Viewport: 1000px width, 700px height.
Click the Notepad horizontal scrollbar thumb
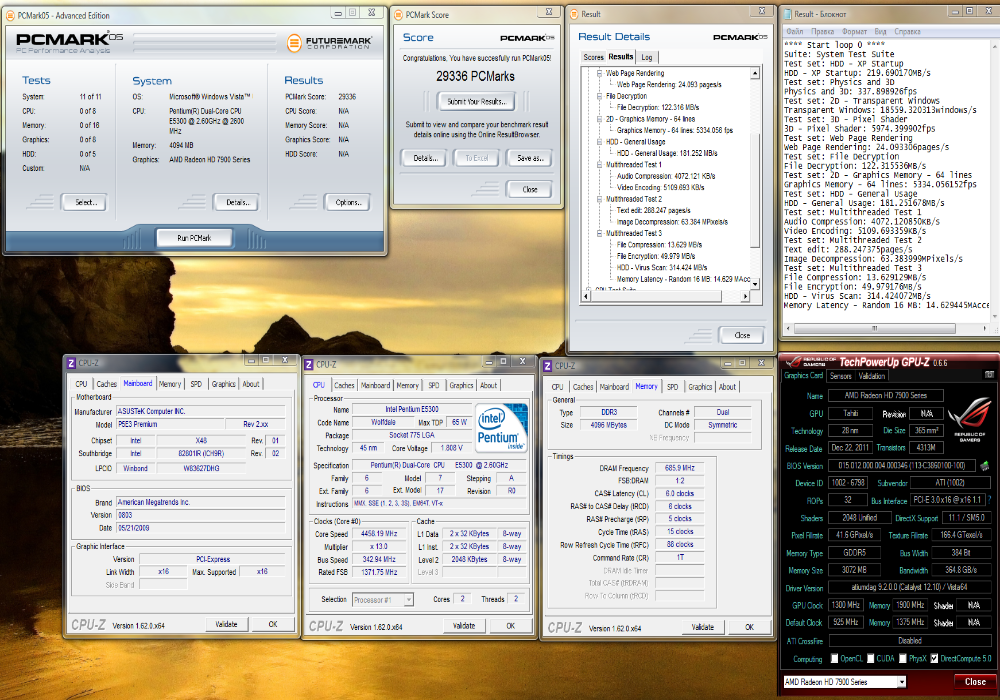874,328
